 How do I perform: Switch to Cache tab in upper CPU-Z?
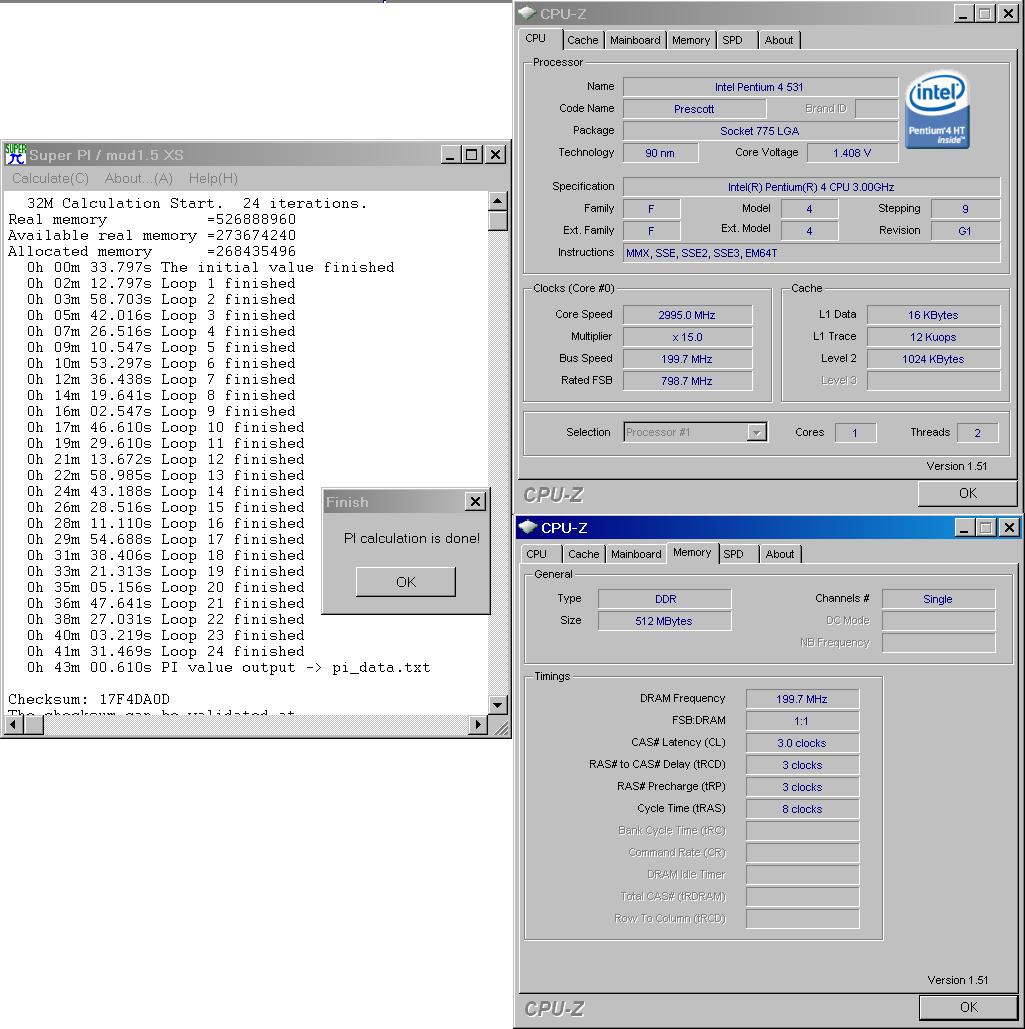pyautogui.click(x=583, y=40)
